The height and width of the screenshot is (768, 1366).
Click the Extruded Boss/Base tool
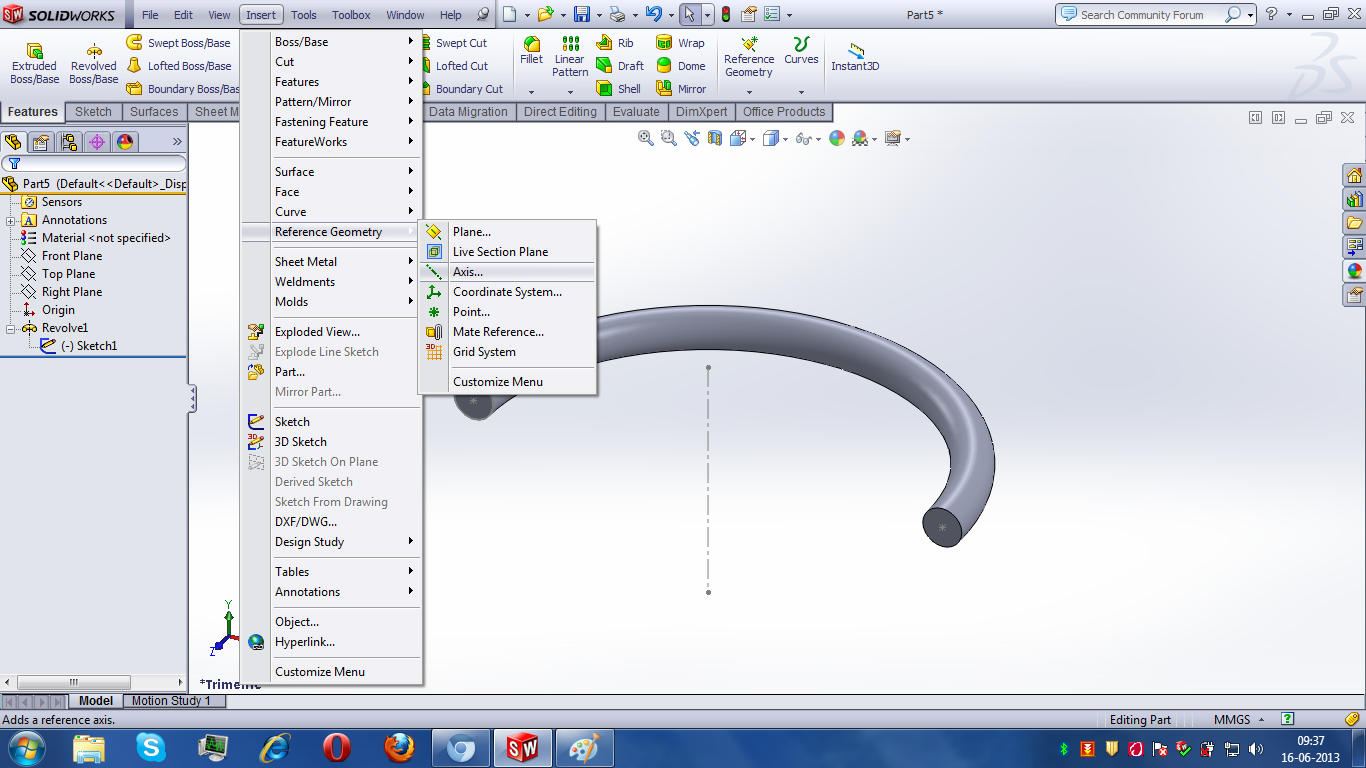click(x=34, y=64)
